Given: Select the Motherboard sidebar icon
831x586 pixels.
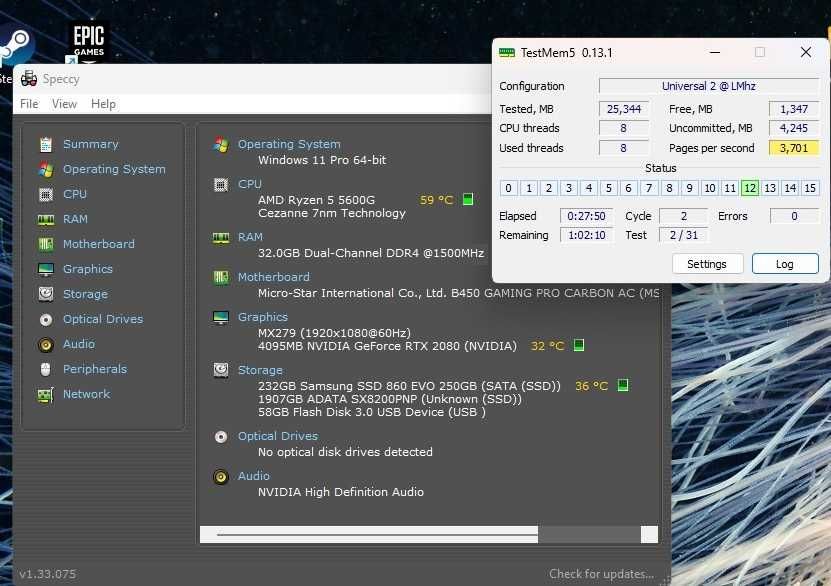Looking at the screenshot, I should (x=46, y=244).
